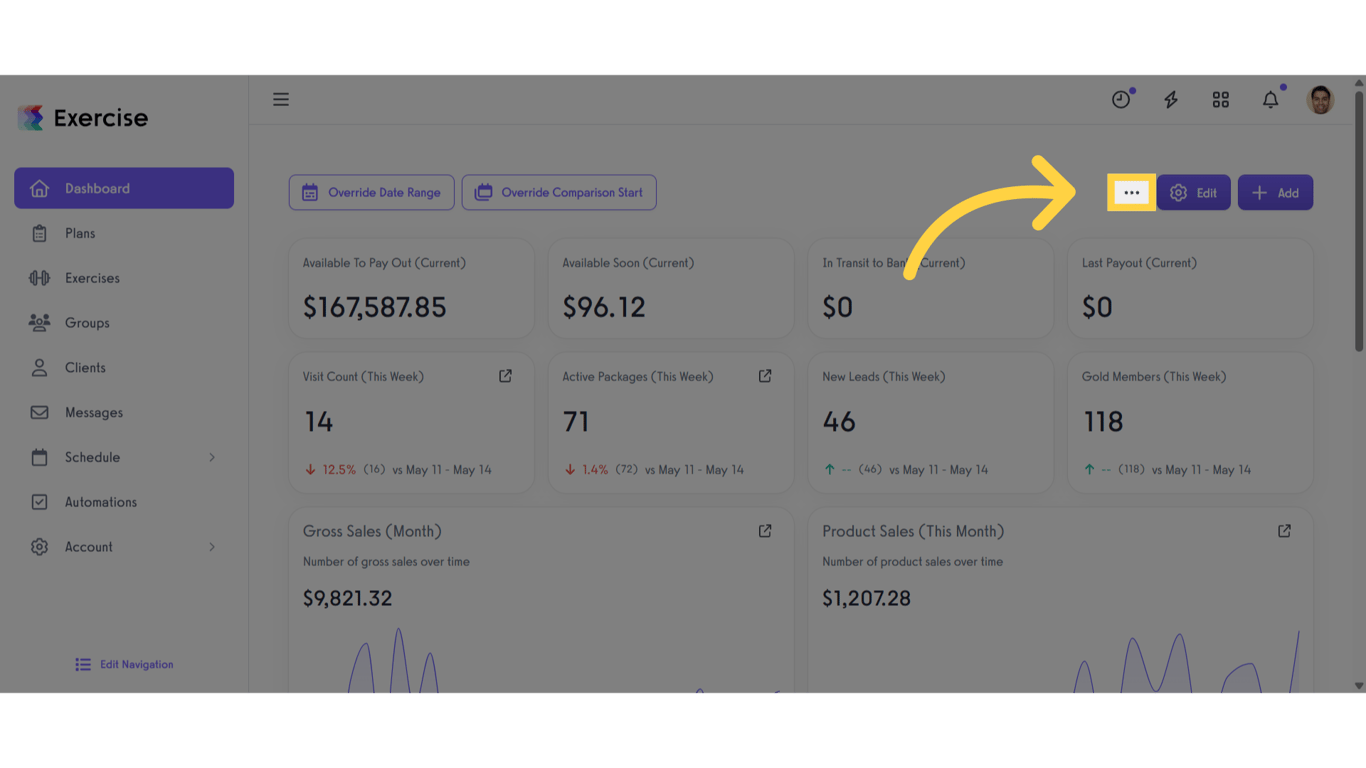Expand the Schedule menu chevron

212,457
